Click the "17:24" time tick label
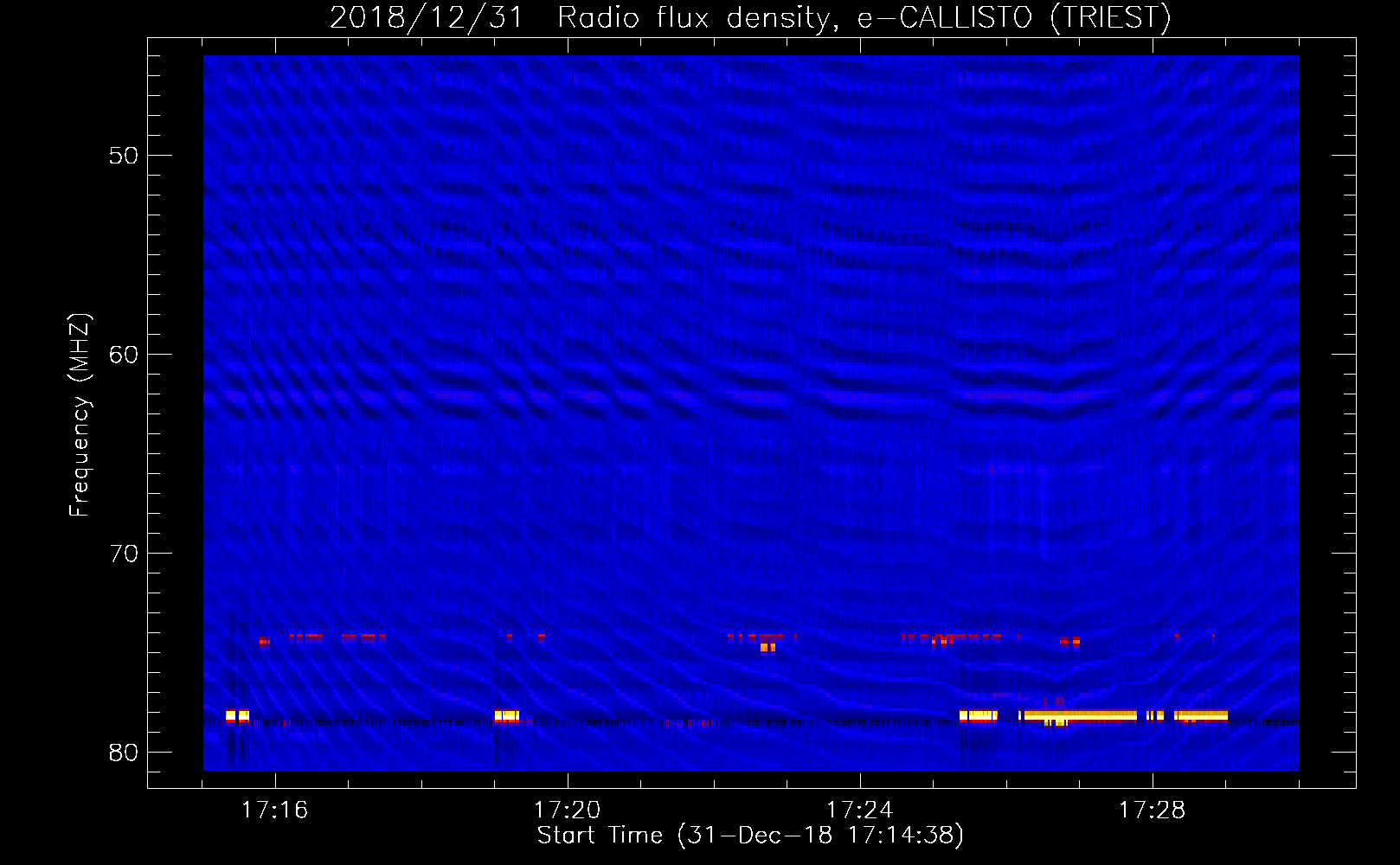The image size is (1400, 865). (x=859, y=810)
